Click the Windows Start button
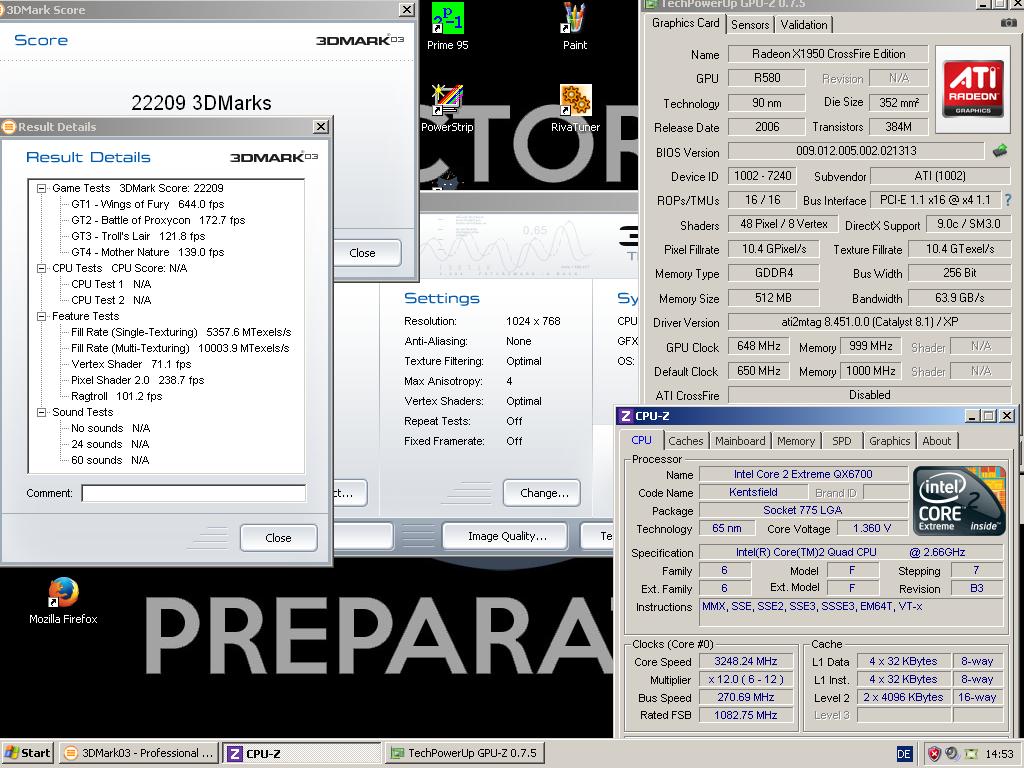This screenshot has height=768, width=1024. [x=27, y=753]
